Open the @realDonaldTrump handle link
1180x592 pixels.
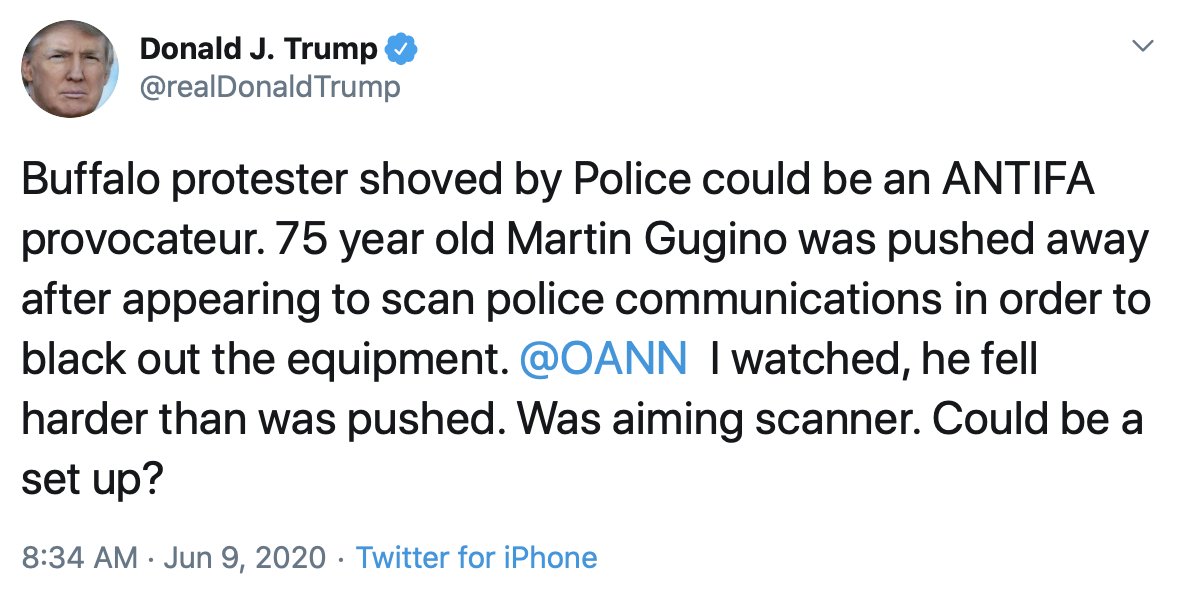pos(269,87)
